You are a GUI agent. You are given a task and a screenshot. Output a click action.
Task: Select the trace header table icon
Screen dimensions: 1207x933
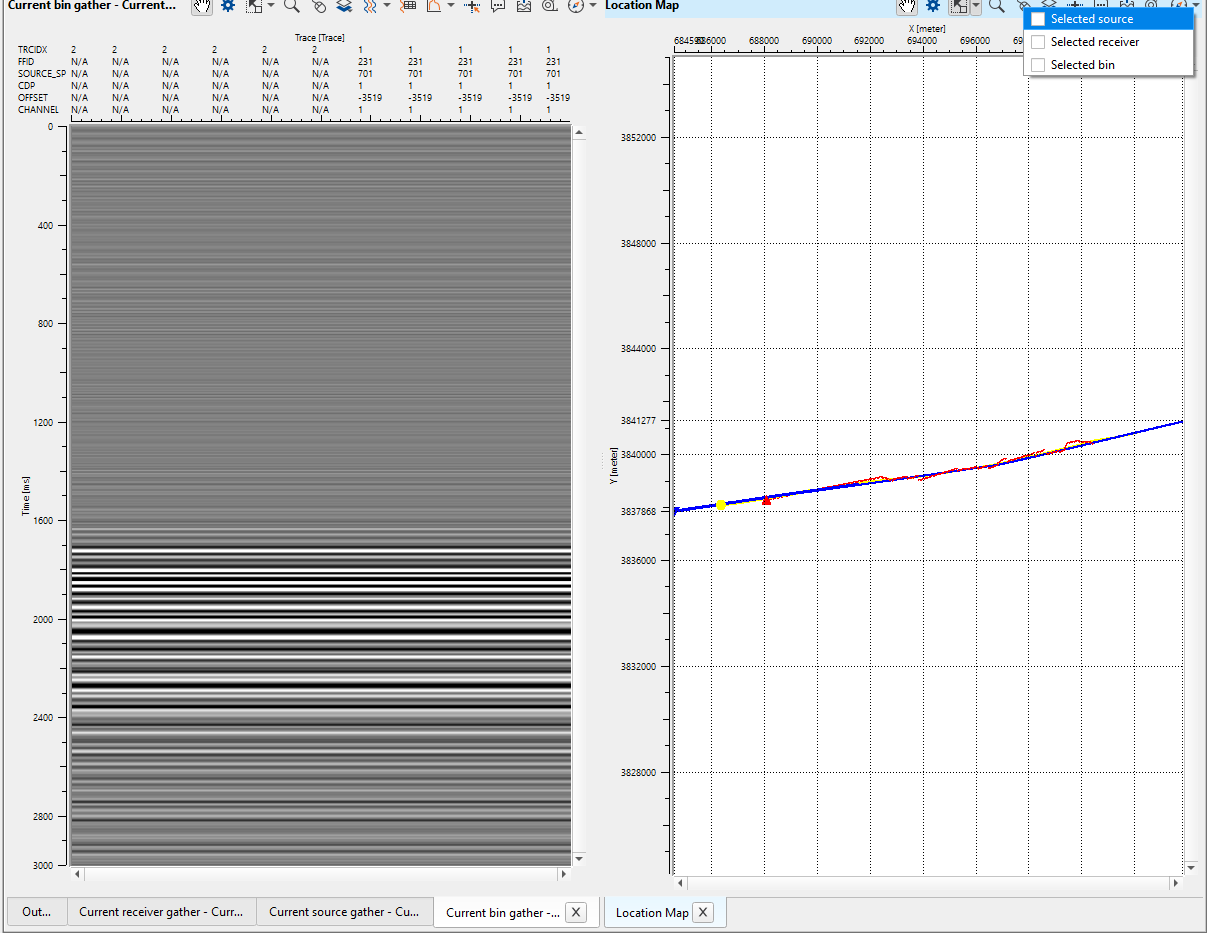pos(409,6)
